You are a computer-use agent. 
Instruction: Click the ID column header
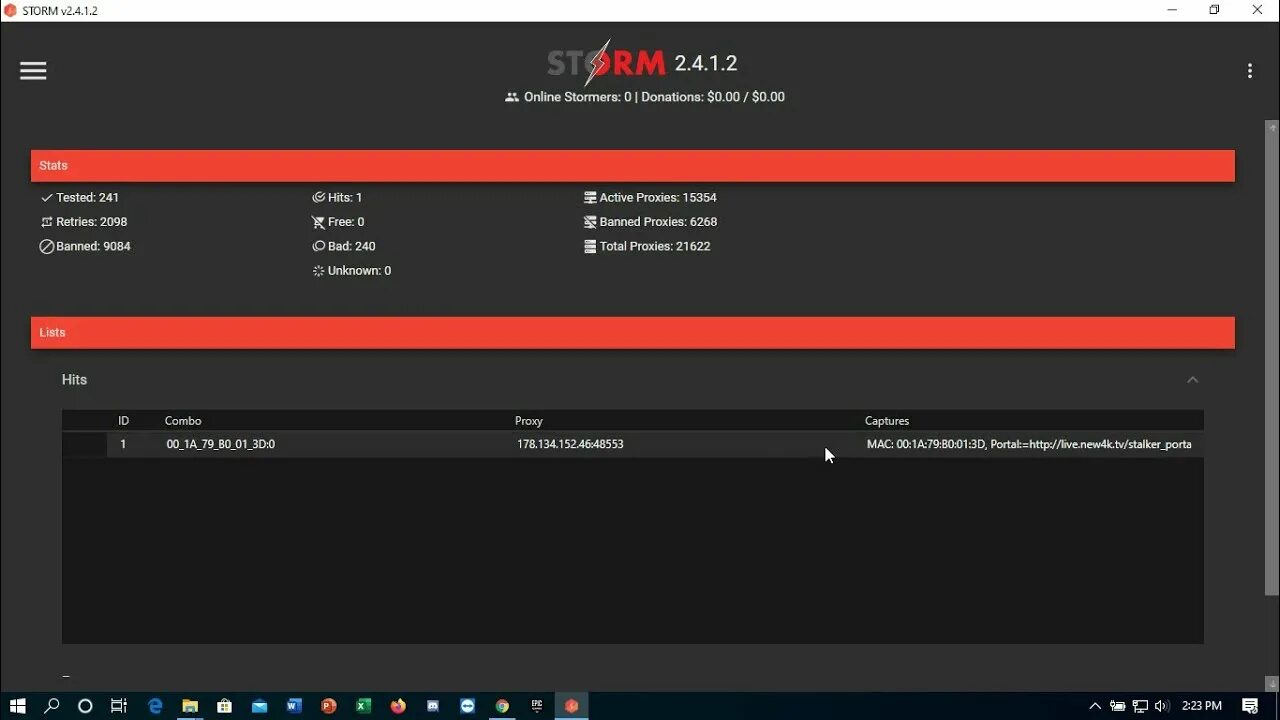(x=124, y=421)
